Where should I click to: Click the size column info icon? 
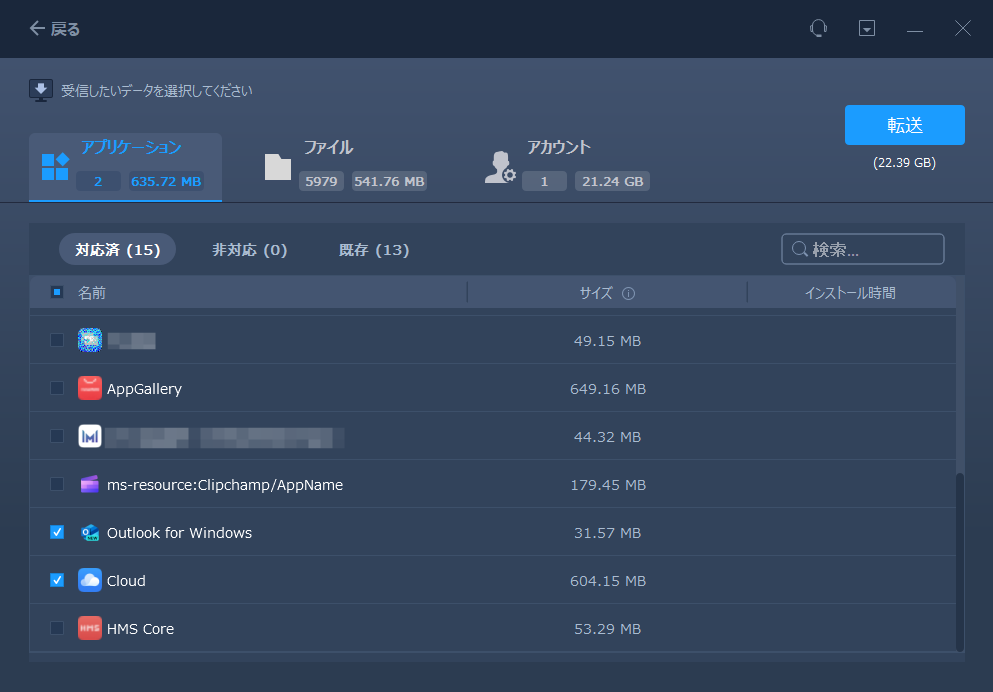(x=629, y=294)
